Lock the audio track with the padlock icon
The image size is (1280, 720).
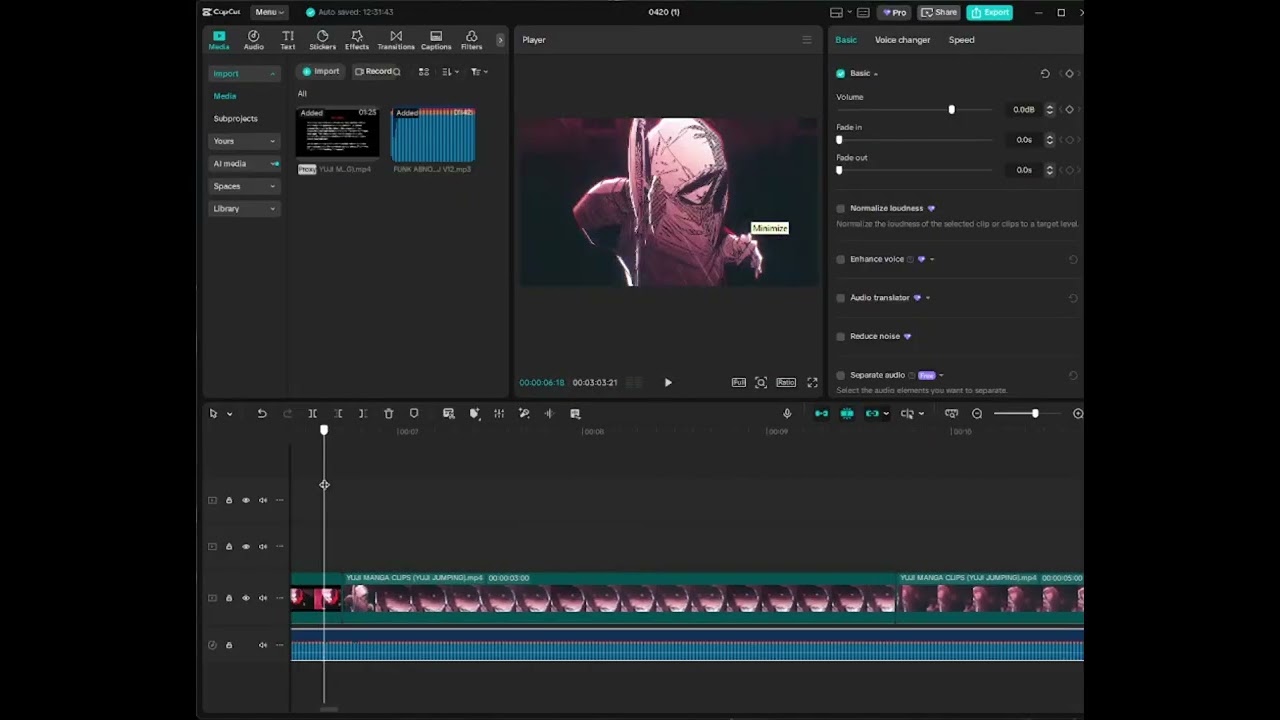(x=229, y=645)
